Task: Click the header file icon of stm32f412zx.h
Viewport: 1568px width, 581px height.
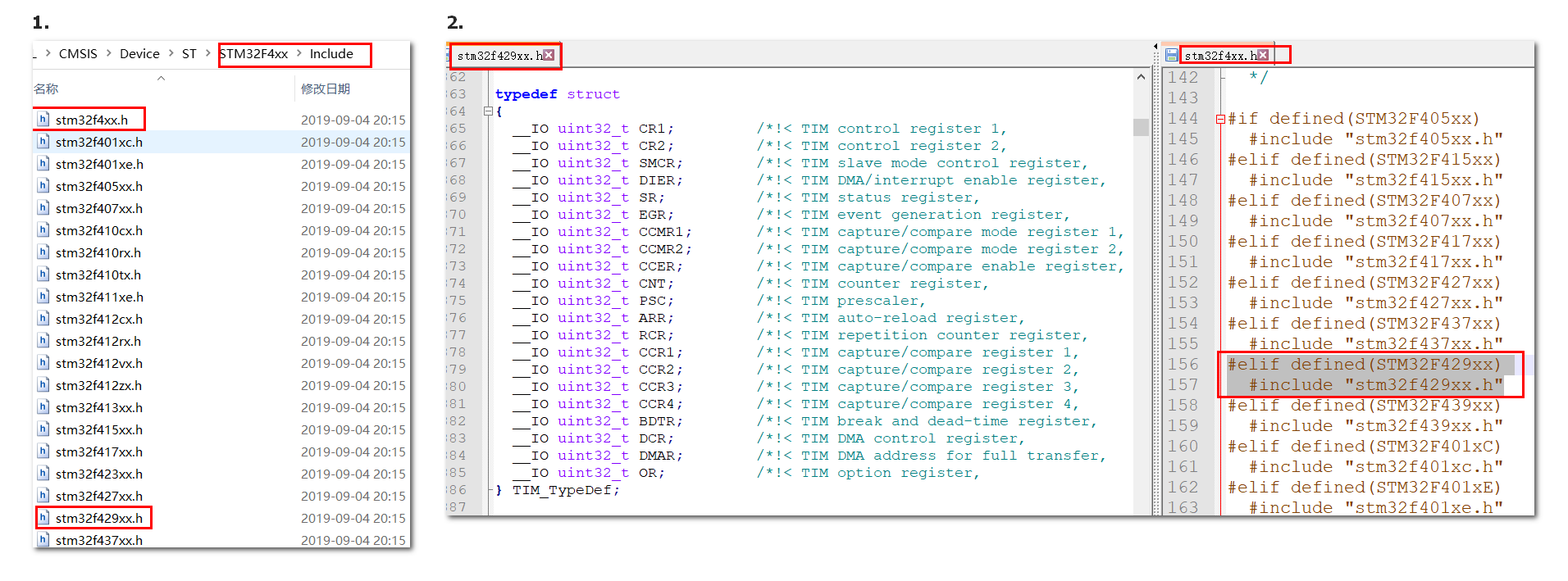Action: pos(43,385)
